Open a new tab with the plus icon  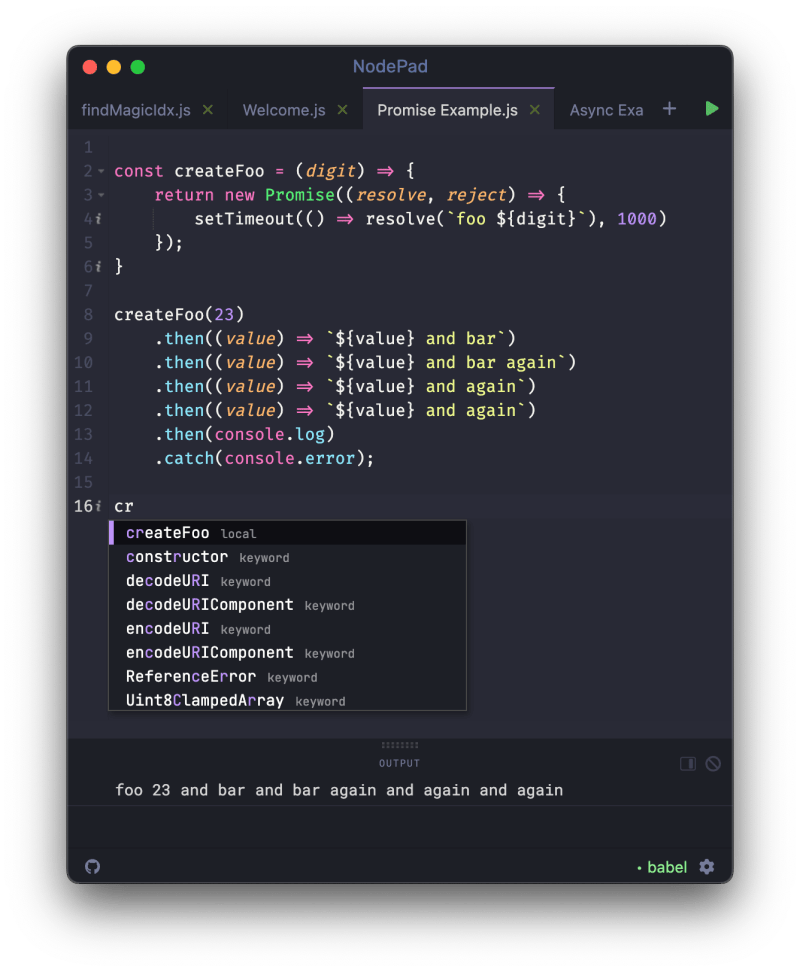[669, 109]
